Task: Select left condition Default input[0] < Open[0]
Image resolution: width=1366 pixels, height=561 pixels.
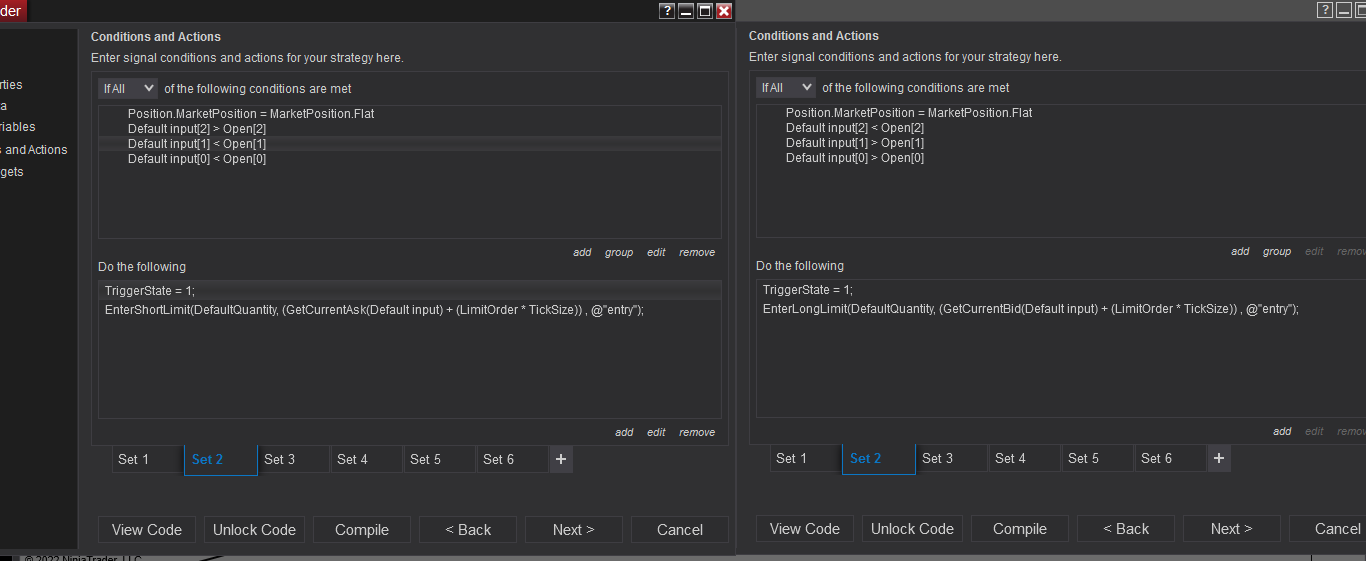Action: coord(197,159)
